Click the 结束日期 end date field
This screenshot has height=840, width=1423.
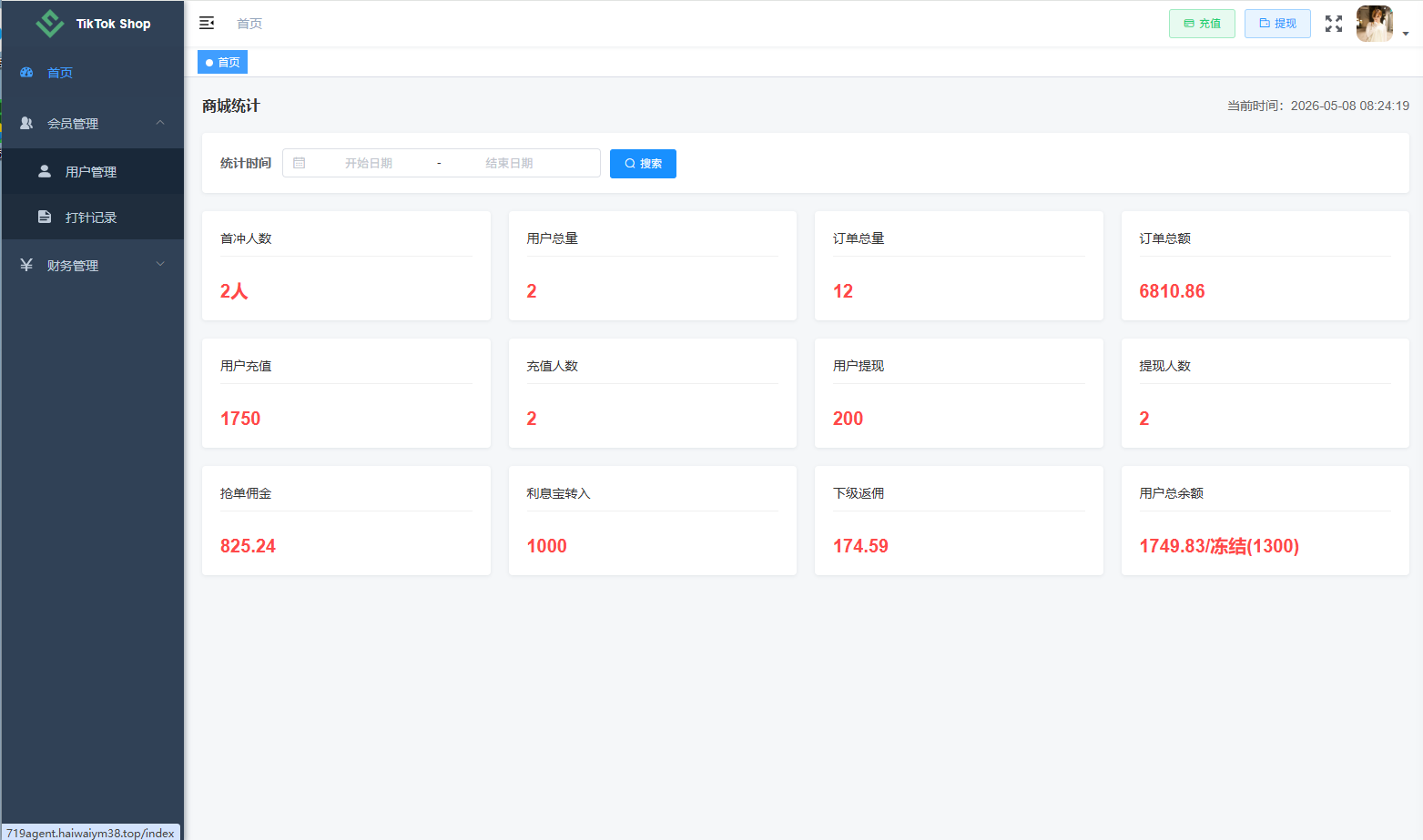[x=509, y=164]
